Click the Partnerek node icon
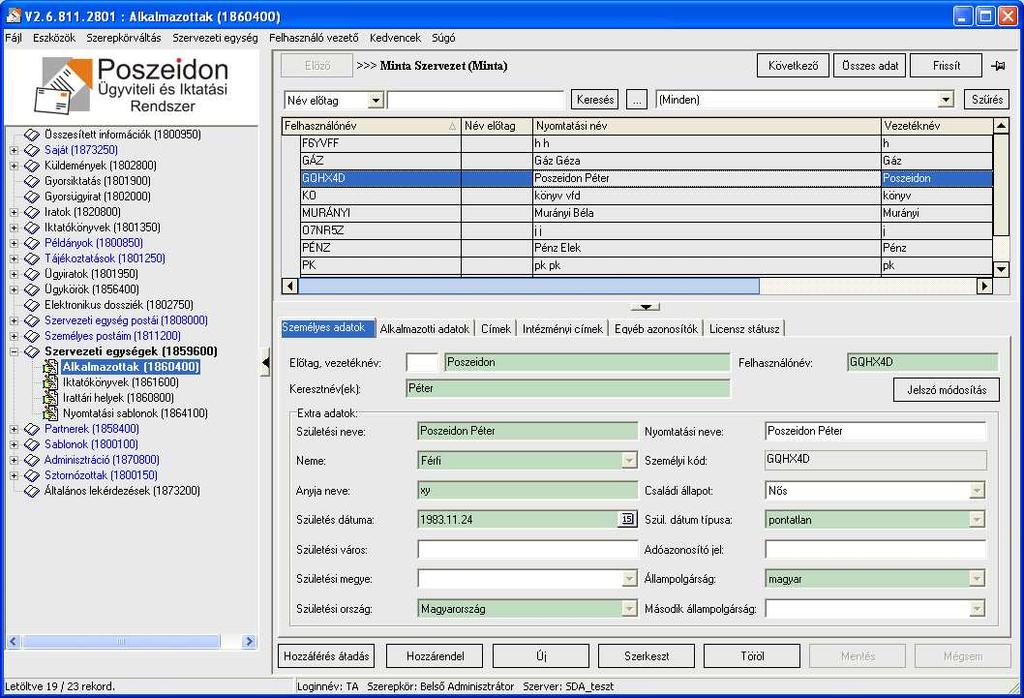Image resolution: width=1024 pixels, height=698 pixels. [31, 429]
